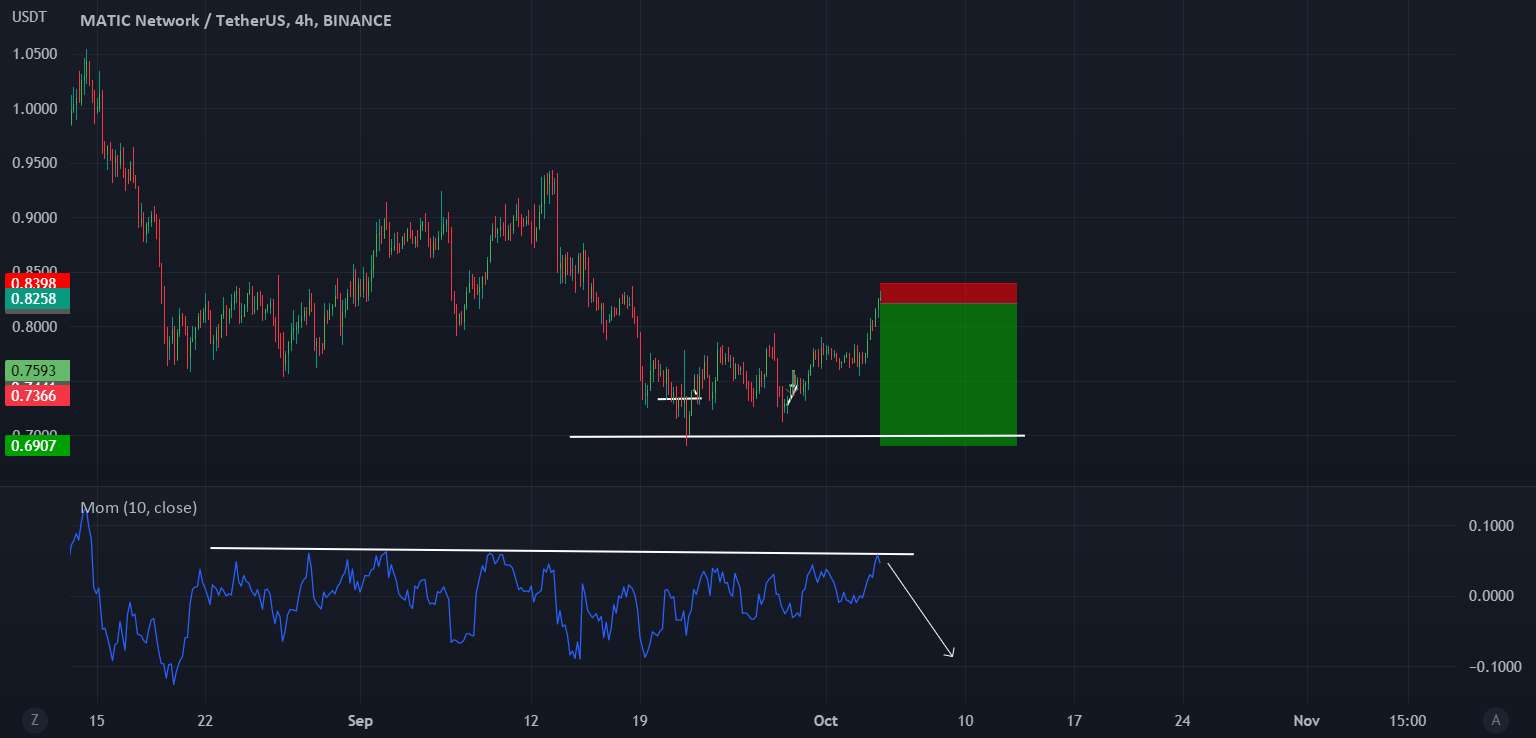Image resolution: width=1536 pixels, height=738 pixels.
Task: Click the green 0.6907 price label
Action: point(36,446)
